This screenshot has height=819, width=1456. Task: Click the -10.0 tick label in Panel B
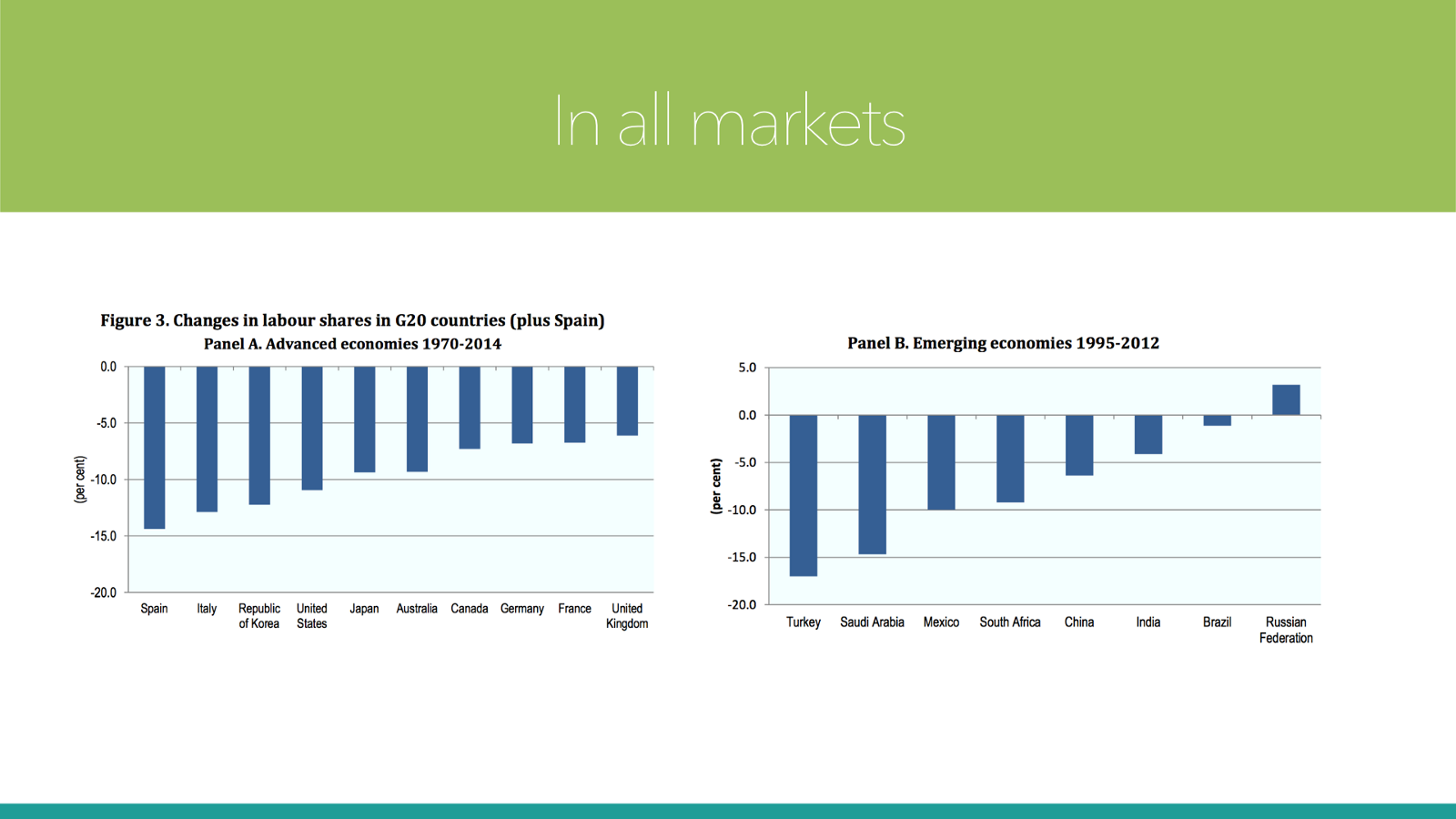(742, 510)
